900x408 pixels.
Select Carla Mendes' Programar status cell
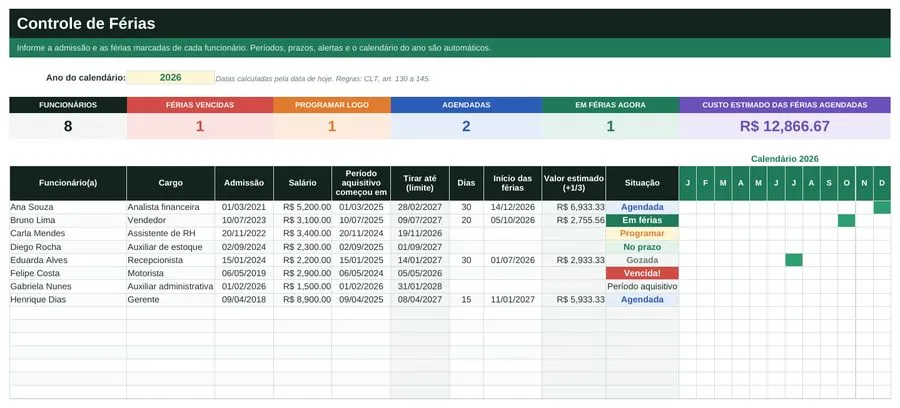tap(642, 234)
